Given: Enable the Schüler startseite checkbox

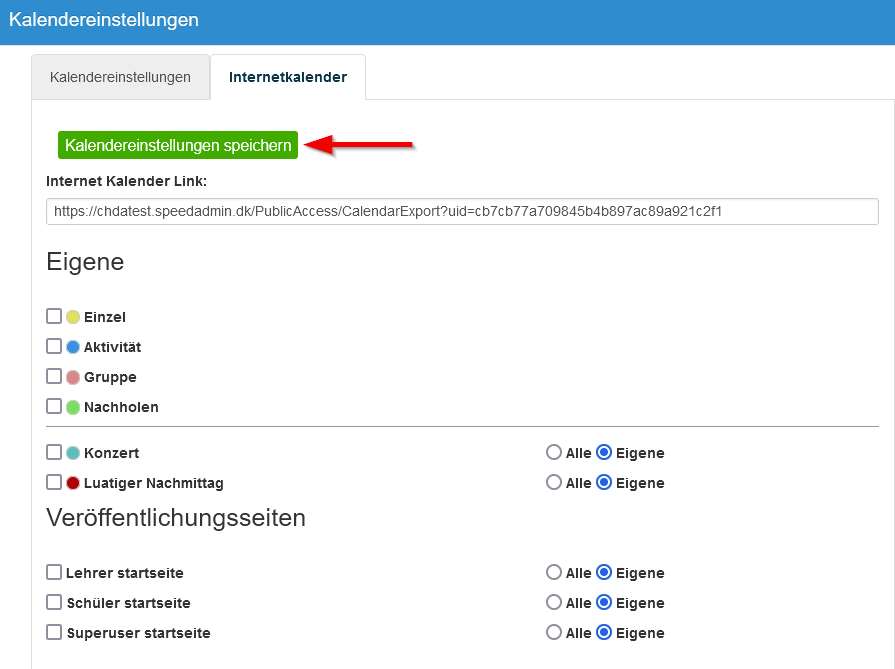Looking at the screenshot, I should pos(54,602).
